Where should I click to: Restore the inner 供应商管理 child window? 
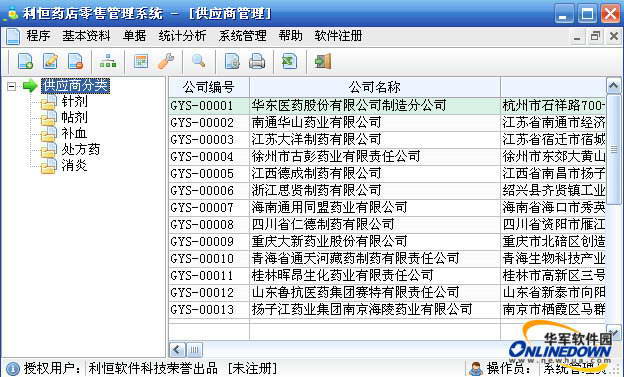point(595,37)
